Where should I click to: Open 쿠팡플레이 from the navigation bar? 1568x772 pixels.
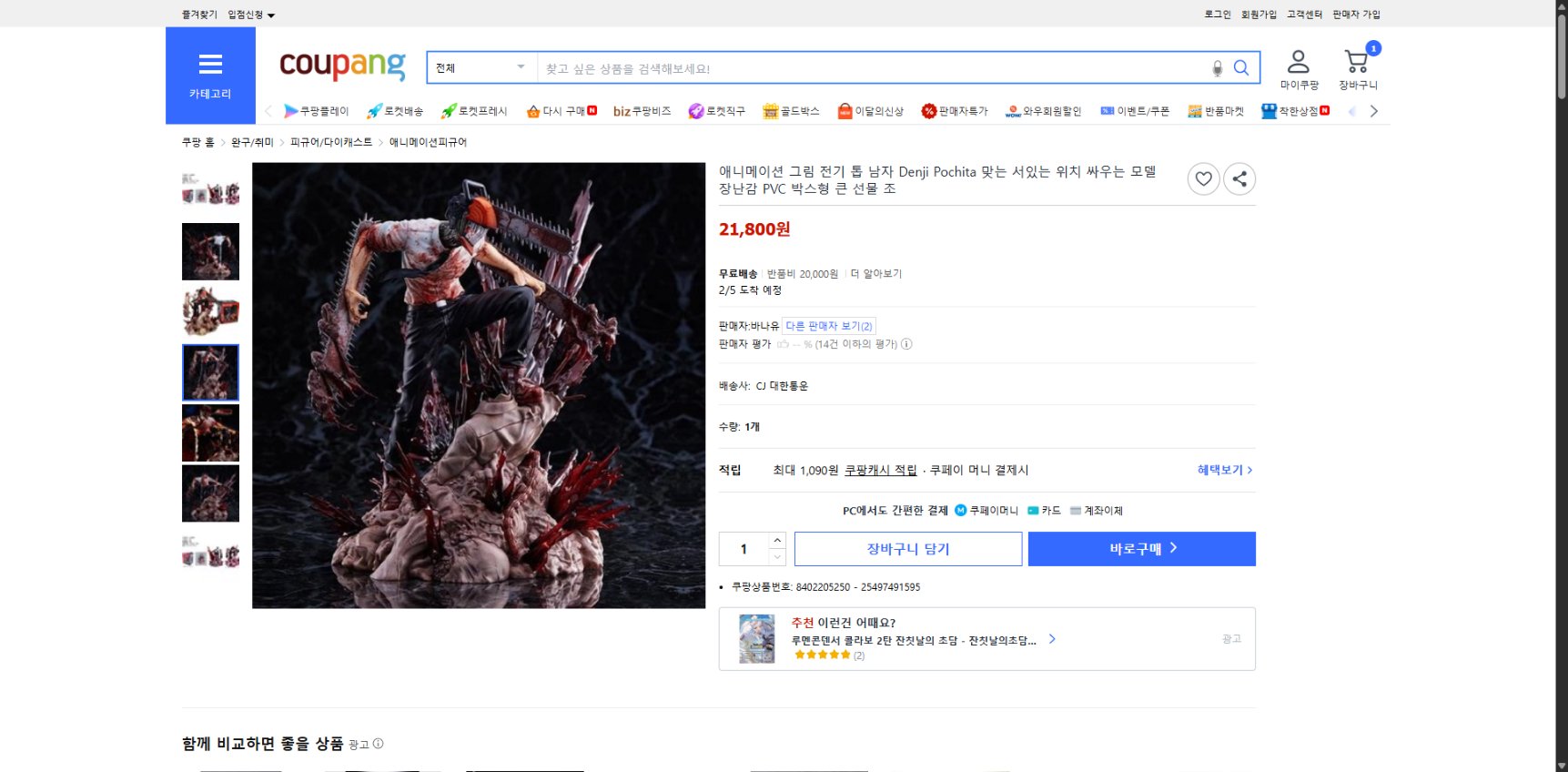(316, 111)
